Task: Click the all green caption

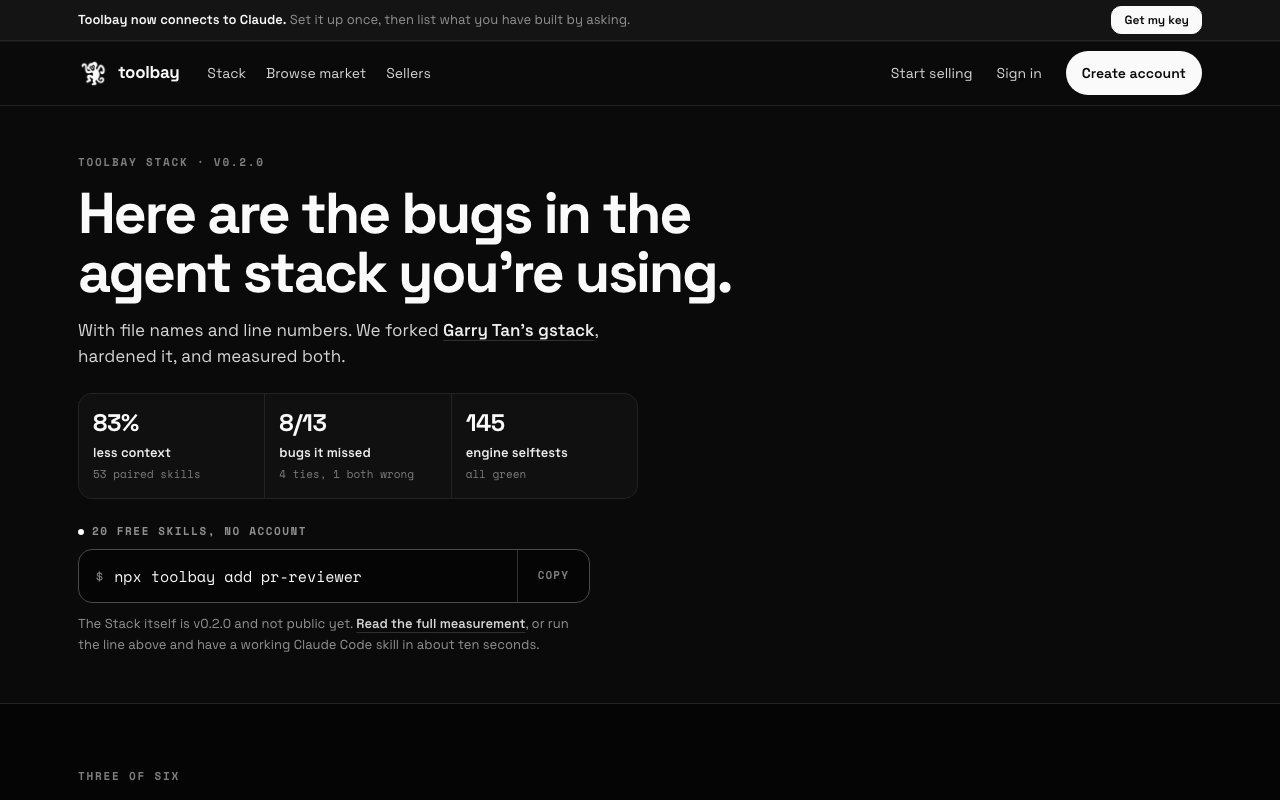Action: click(x=495, y=474)
